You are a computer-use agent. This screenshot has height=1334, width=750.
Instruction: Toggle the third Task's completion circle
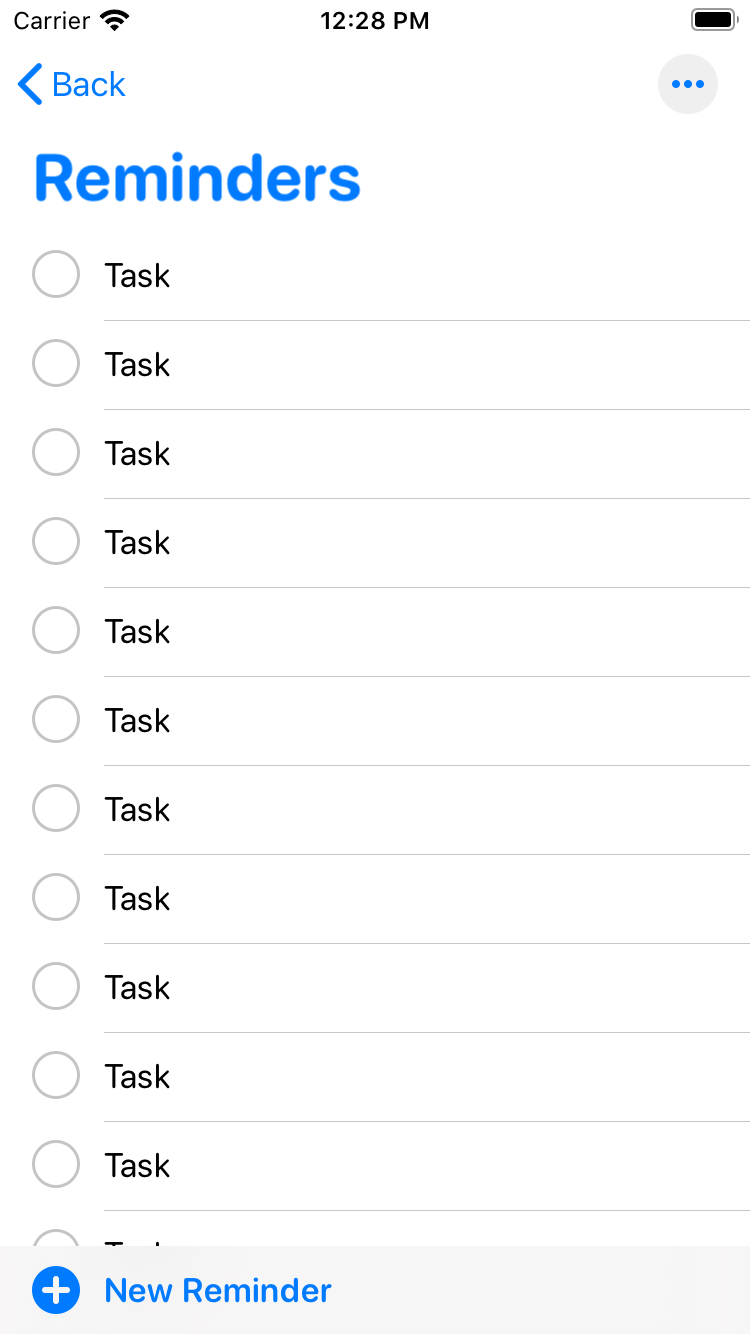click(x=56, y=452)
